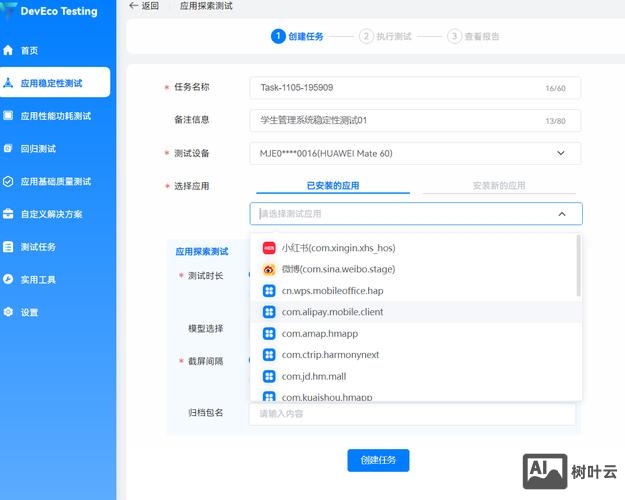625x500 pixels.
Task: Click the icon beside com.amap.hmapp
Action: tap(269, 333)
